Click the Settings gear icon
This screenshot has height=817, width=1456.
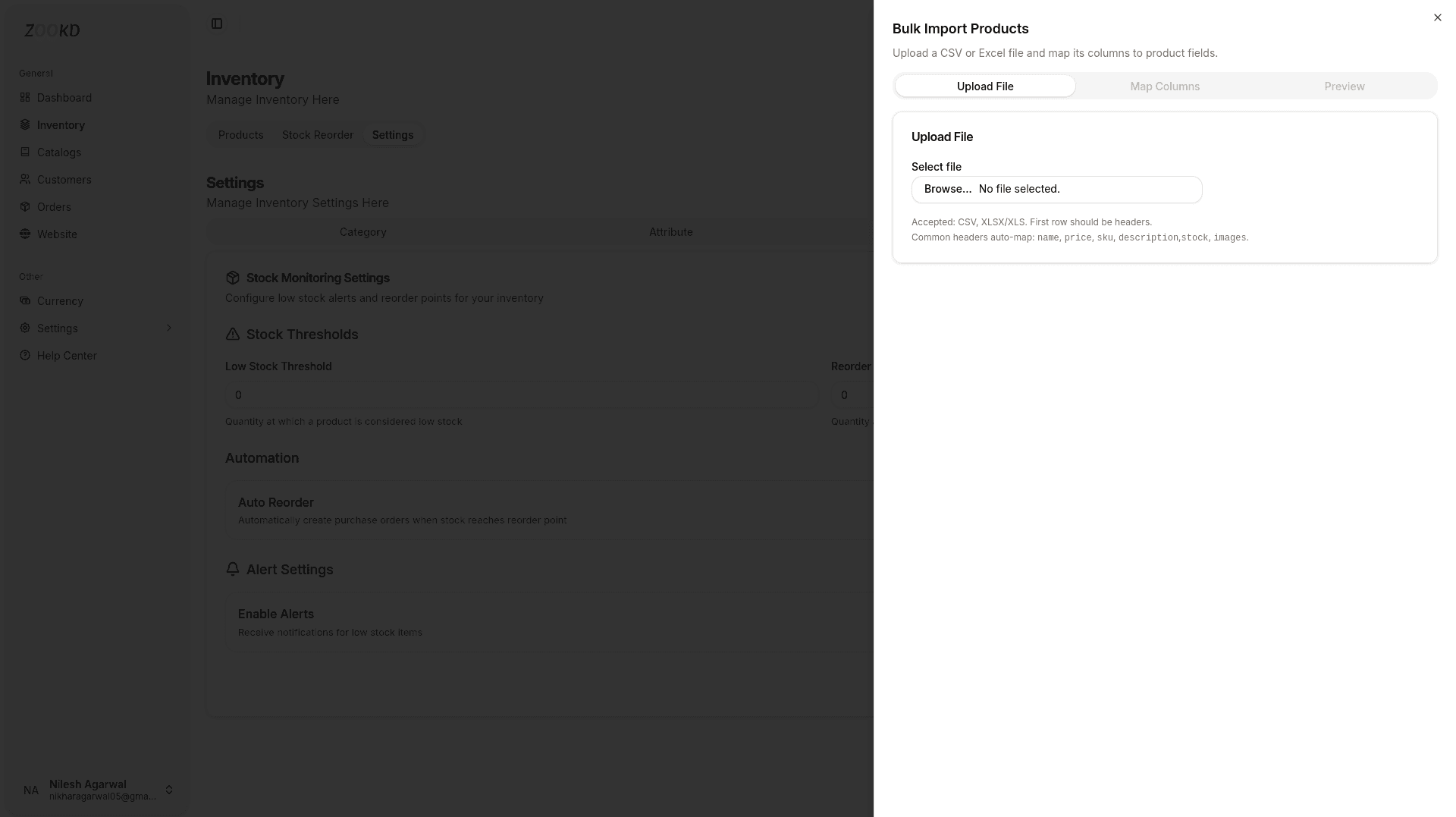point(25,328)
